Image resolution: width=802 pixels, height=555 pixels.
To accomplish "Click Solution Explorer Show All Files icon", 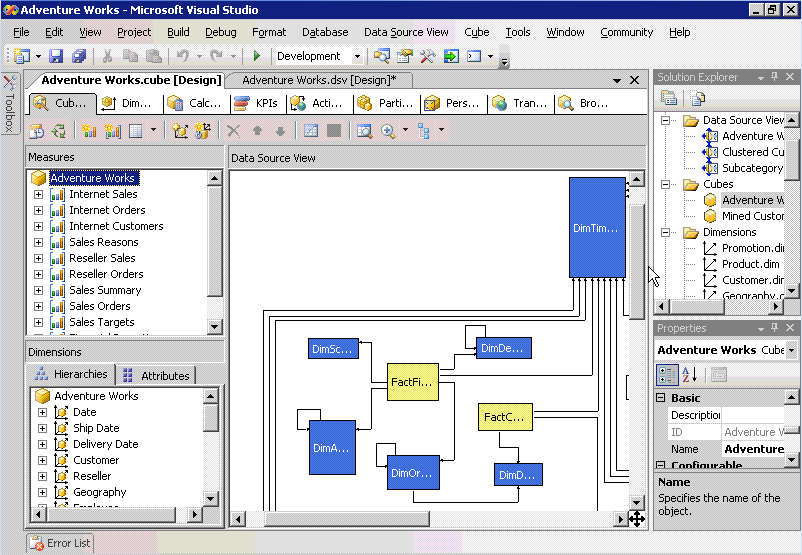I will pos(698,97).
